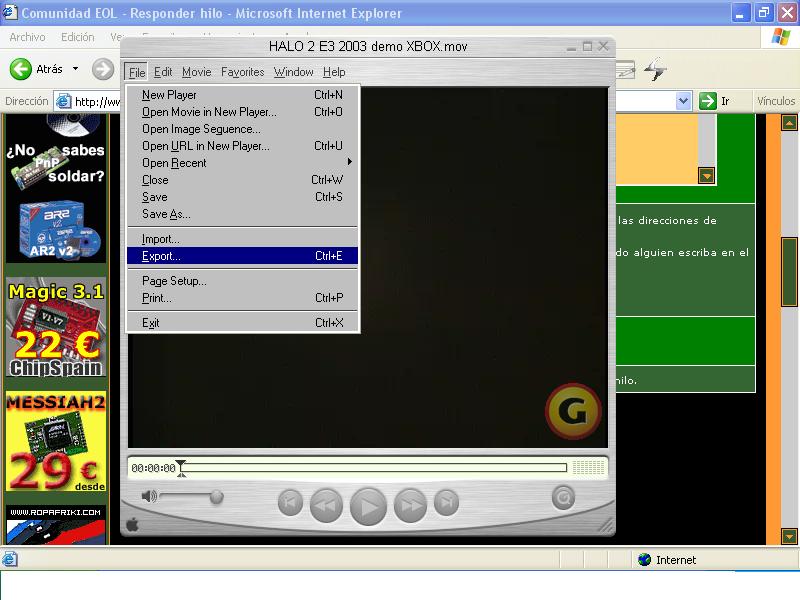The height and width of the screenshot is (600, 800).
Task: Open the Vínculos links toolbar
Action: tap(776, 101)
